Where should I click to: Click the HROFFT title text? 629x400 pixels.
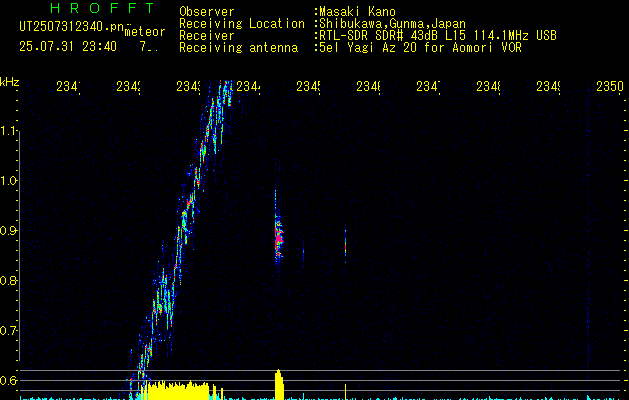103,8
